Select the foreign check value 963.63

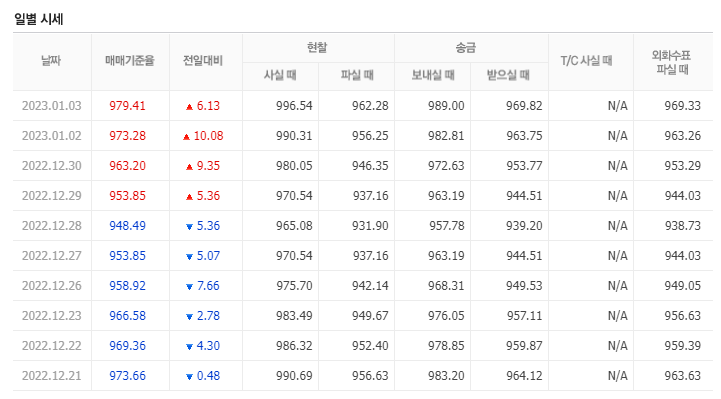(x=682, y=376)
